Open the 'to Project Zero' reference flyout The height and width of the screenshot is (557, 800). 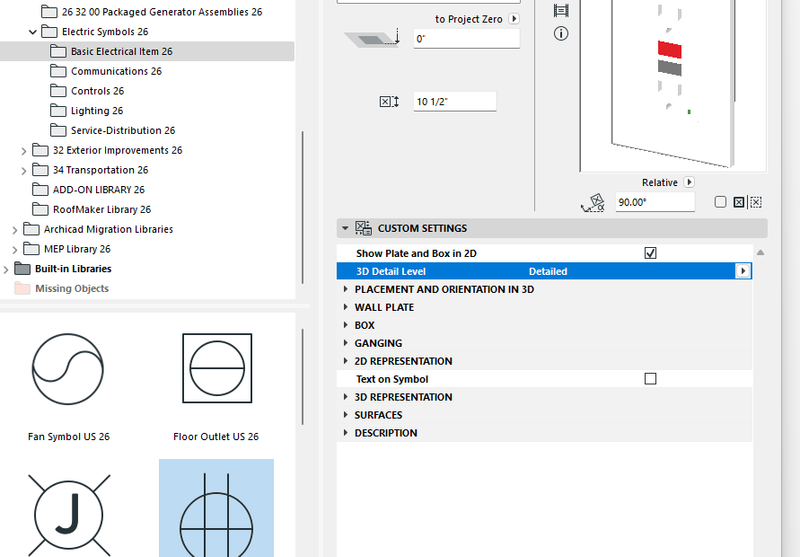click(514, 19)
